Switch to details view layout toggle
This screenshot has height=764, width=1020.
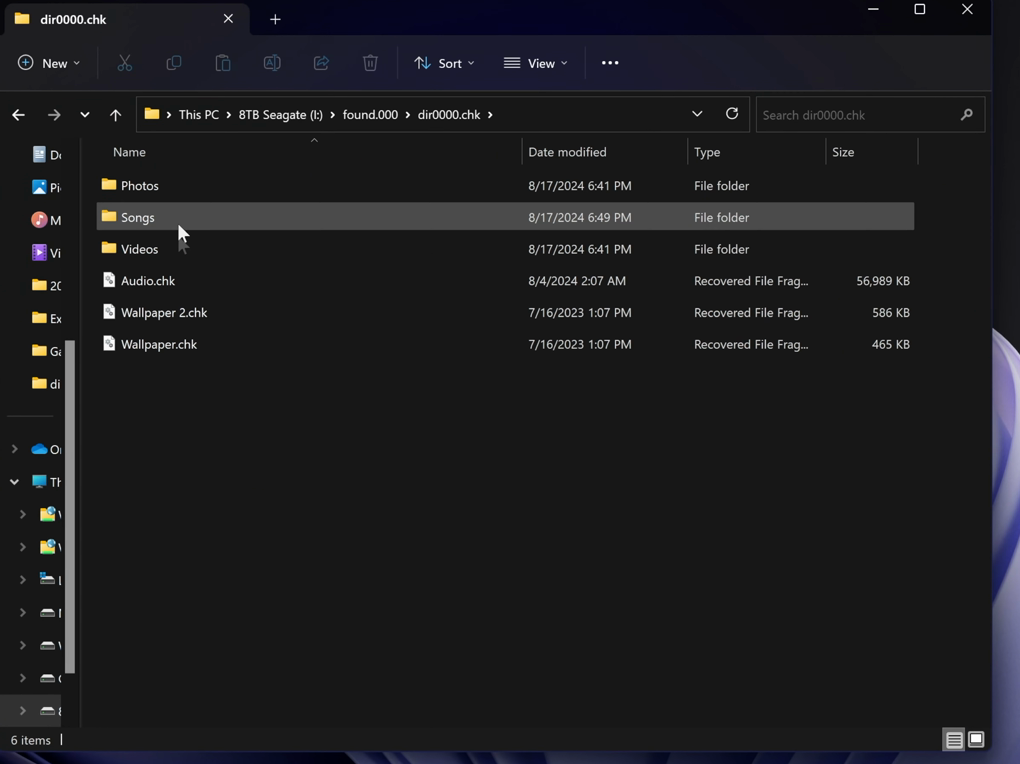pyautogui.click(x=954, y=740)
